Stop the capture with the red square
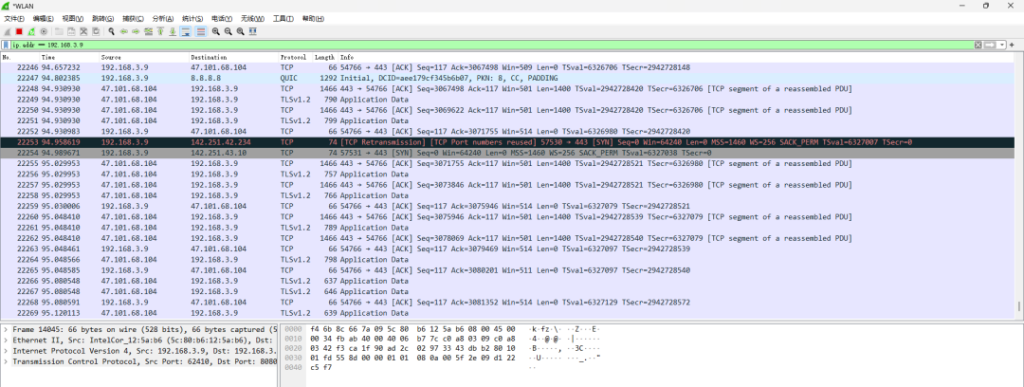 click(19, 31)
